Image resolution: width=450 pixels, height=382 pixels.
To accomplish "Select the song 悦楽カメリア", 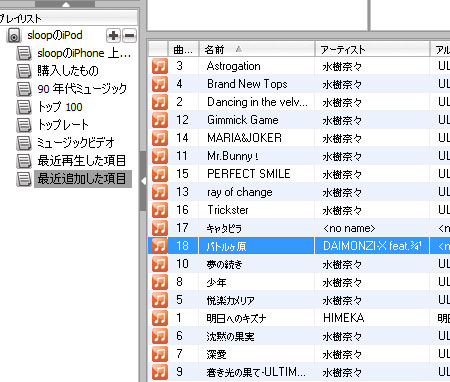I will pos(230,300).
